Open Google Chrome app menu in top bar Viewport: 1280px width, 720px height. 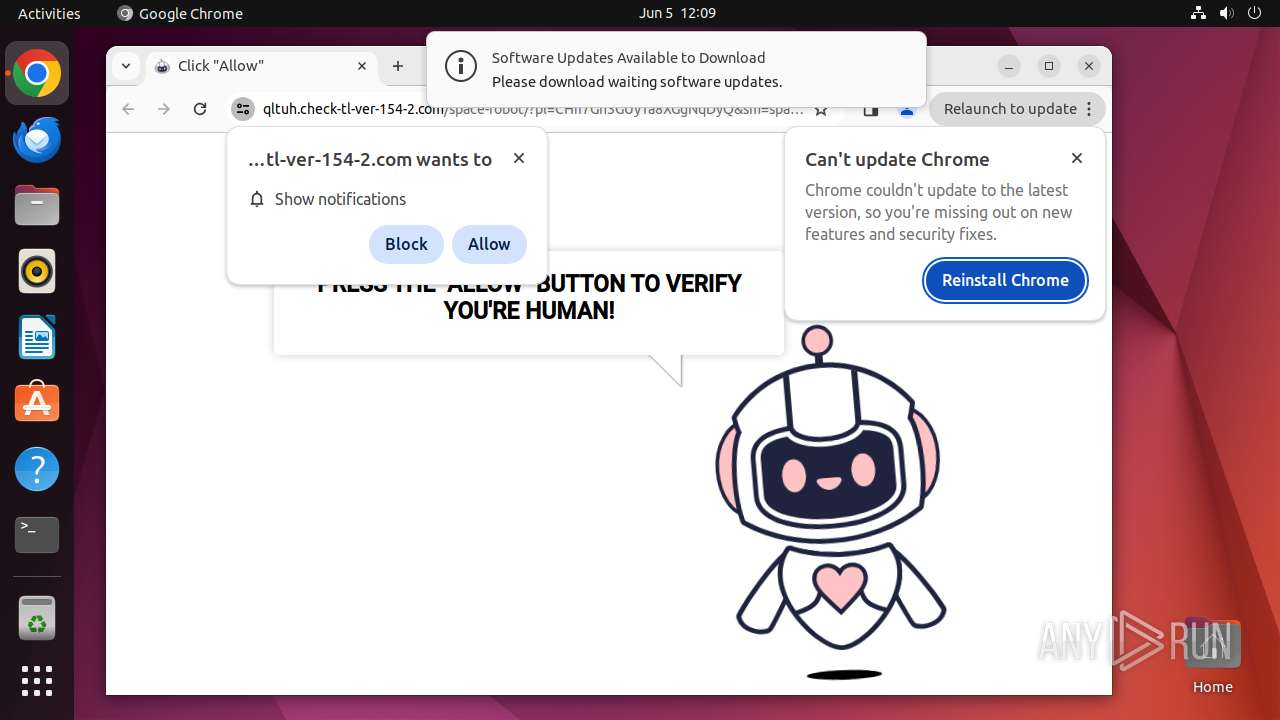click(180, 13)
